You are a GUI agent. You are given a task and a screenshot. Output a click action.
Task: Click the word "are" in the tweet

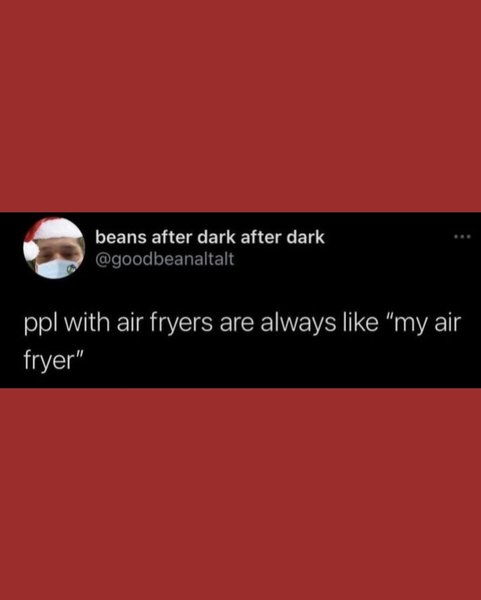click(x=236, y=324)
